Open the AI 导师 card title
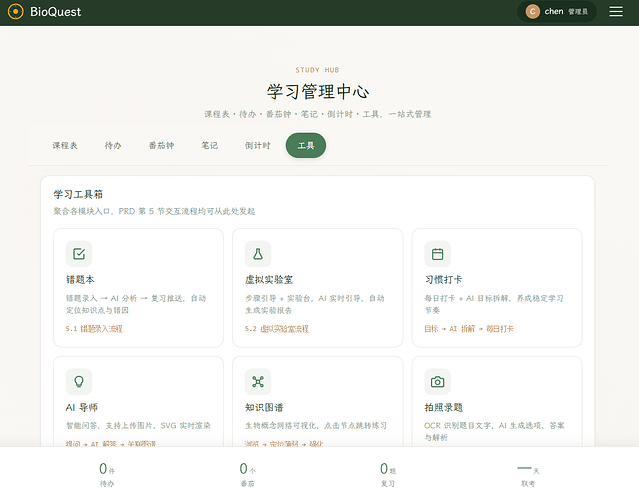 point(82,407)
